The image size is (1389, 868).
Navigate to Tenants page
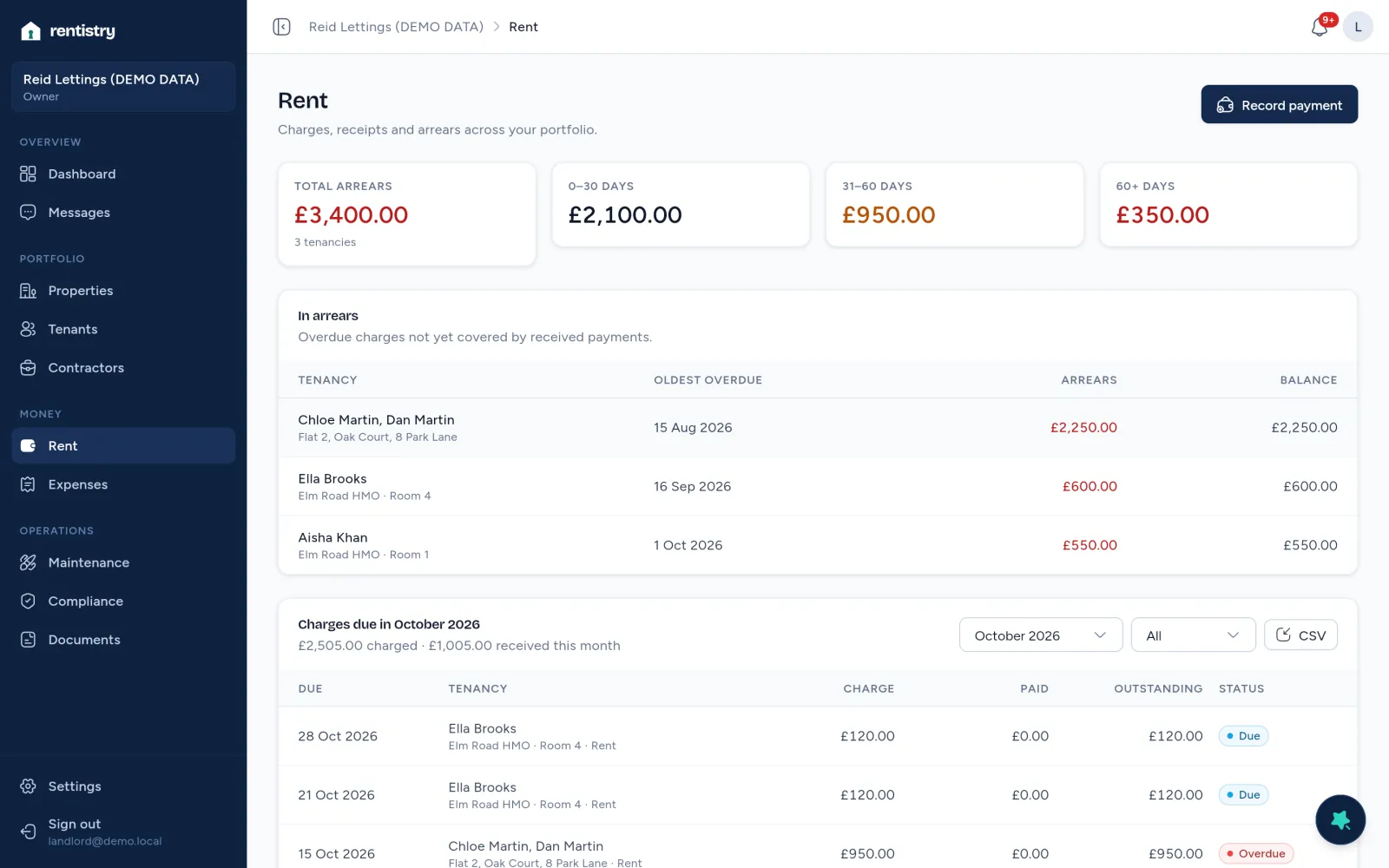123,329
